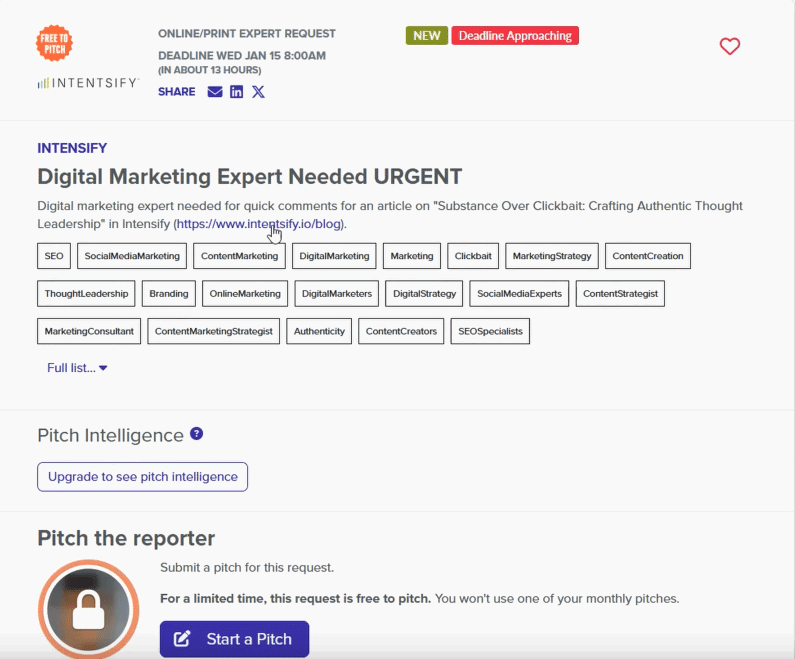Open the Intentsify logo
Image resolution: width=795 pixels, height=659 pixels.
coord(88,83)
